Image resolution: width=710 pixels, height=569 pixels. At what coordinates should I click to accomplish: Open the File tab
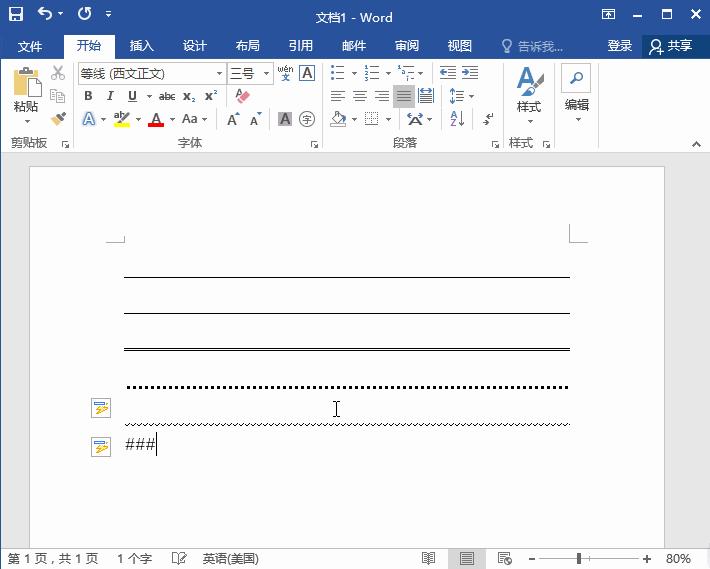tap(30, 46)
